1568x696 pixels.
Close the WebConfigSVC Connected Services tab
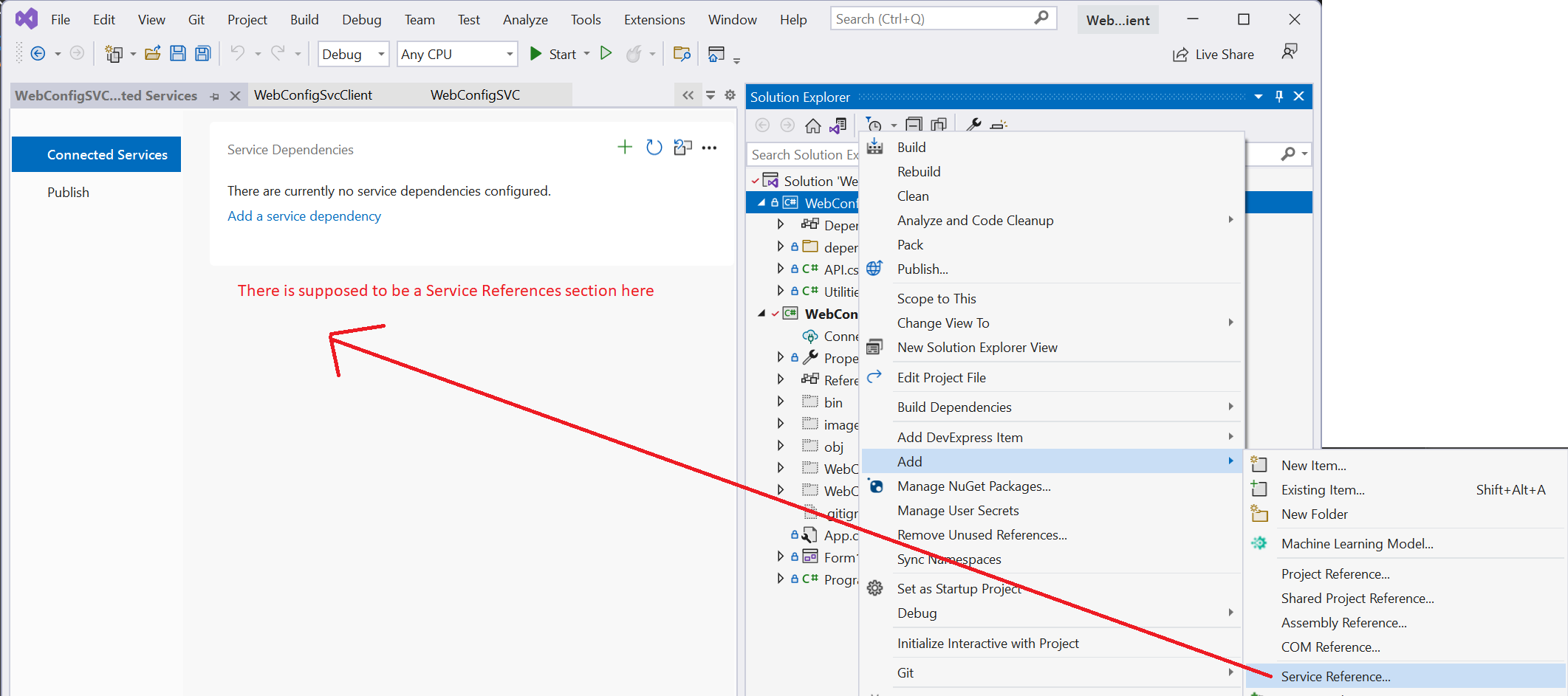[235, 96]
